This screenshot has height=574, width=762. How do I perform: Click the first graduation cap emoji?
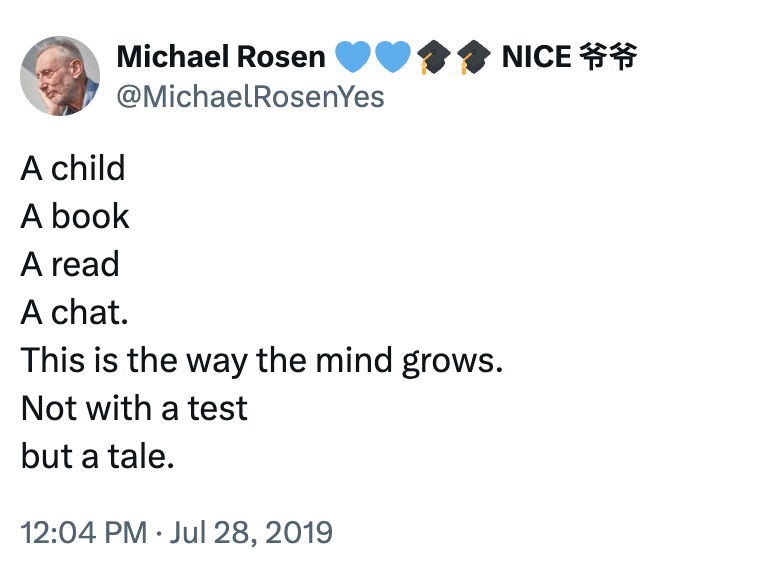pos(432,58)
